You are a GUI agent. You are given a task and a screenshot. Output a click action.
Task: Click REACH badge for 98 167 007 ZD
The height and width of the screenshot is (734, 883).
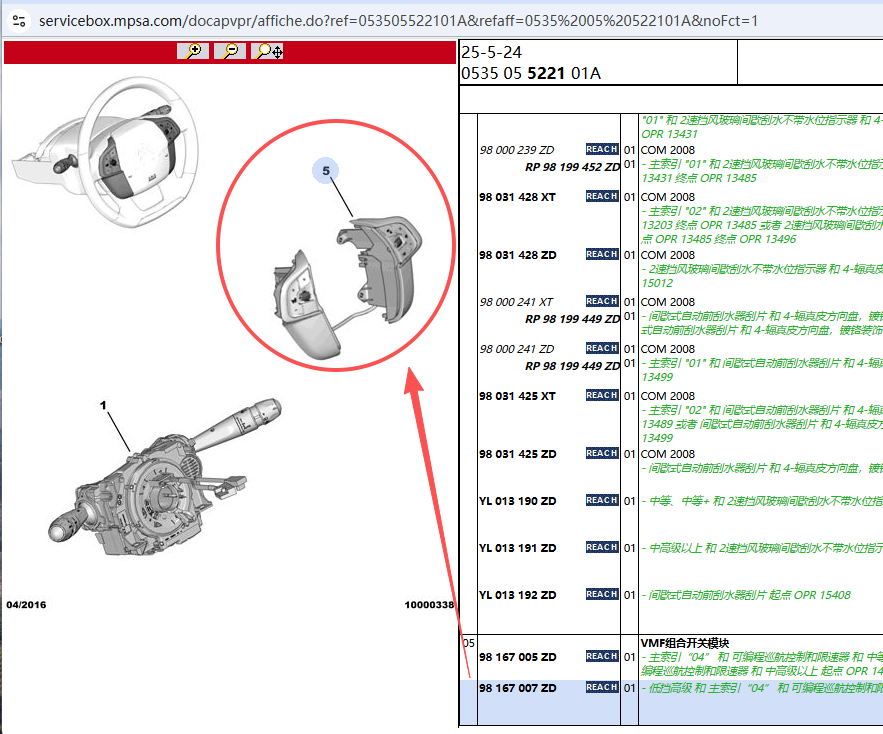(x=602, y=688)
